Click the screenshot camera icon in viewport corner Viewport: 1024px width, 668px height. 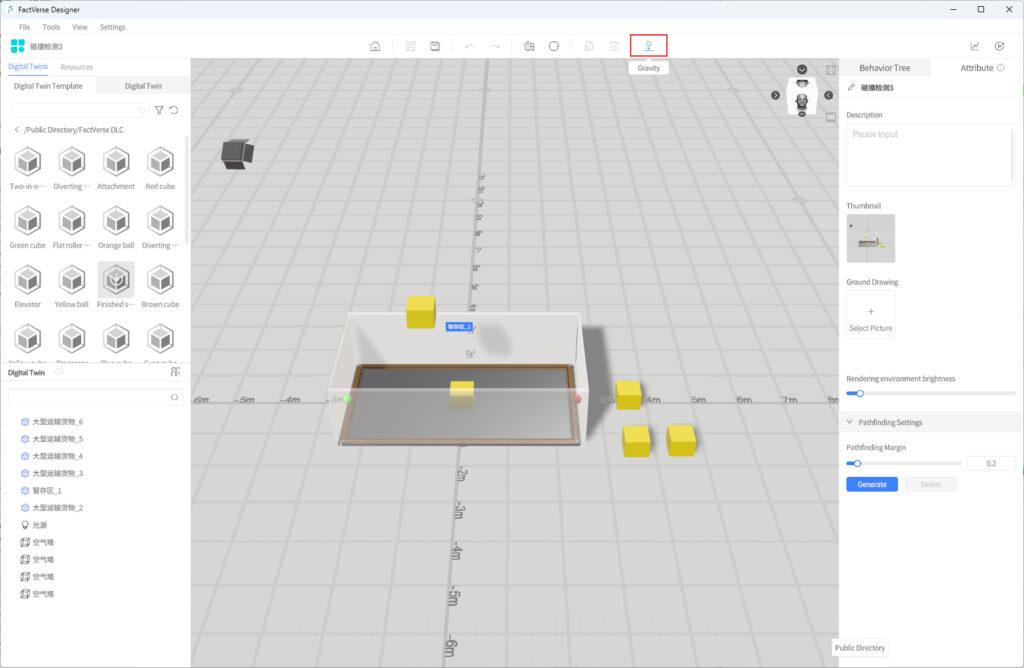(x=831, y=71)
